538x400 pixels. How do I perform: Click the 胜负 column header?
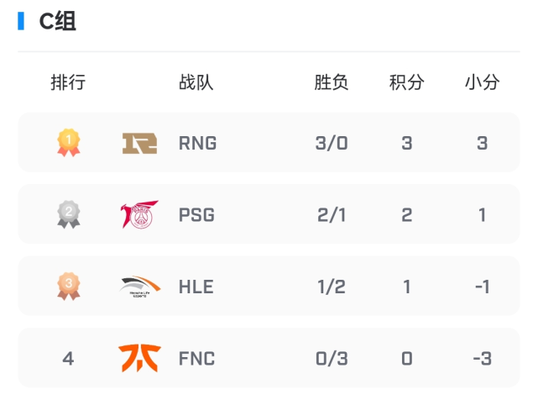point(331,82)
